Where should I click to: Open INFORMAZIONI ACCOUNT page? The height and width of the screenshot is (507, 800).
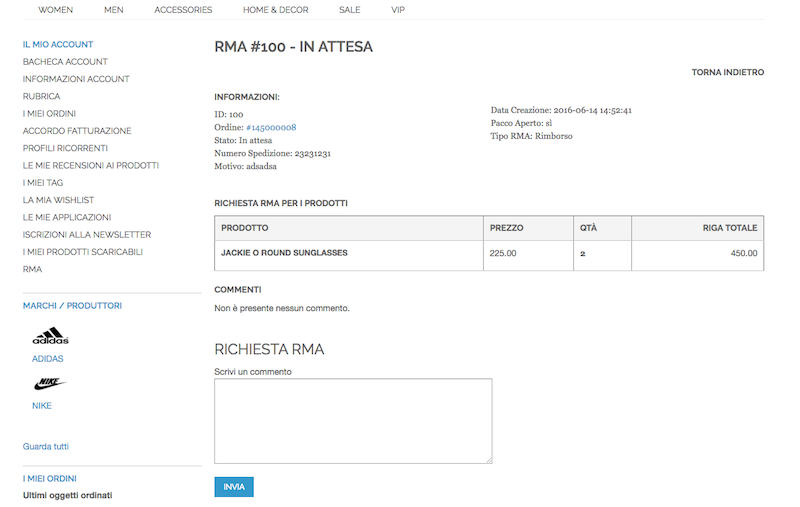pos(76,79)
